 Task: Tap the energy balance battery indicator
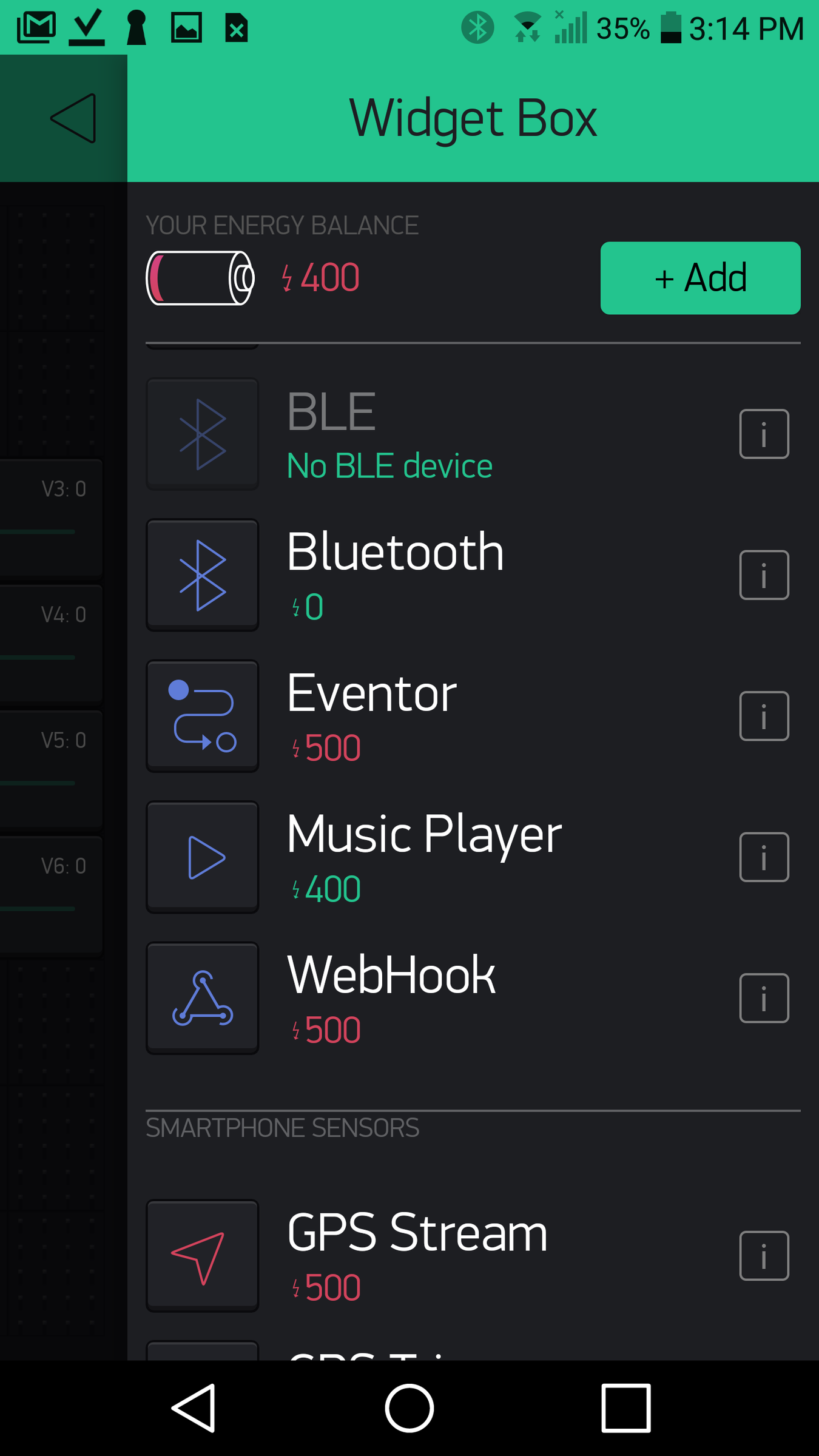(x=200, y=278)
